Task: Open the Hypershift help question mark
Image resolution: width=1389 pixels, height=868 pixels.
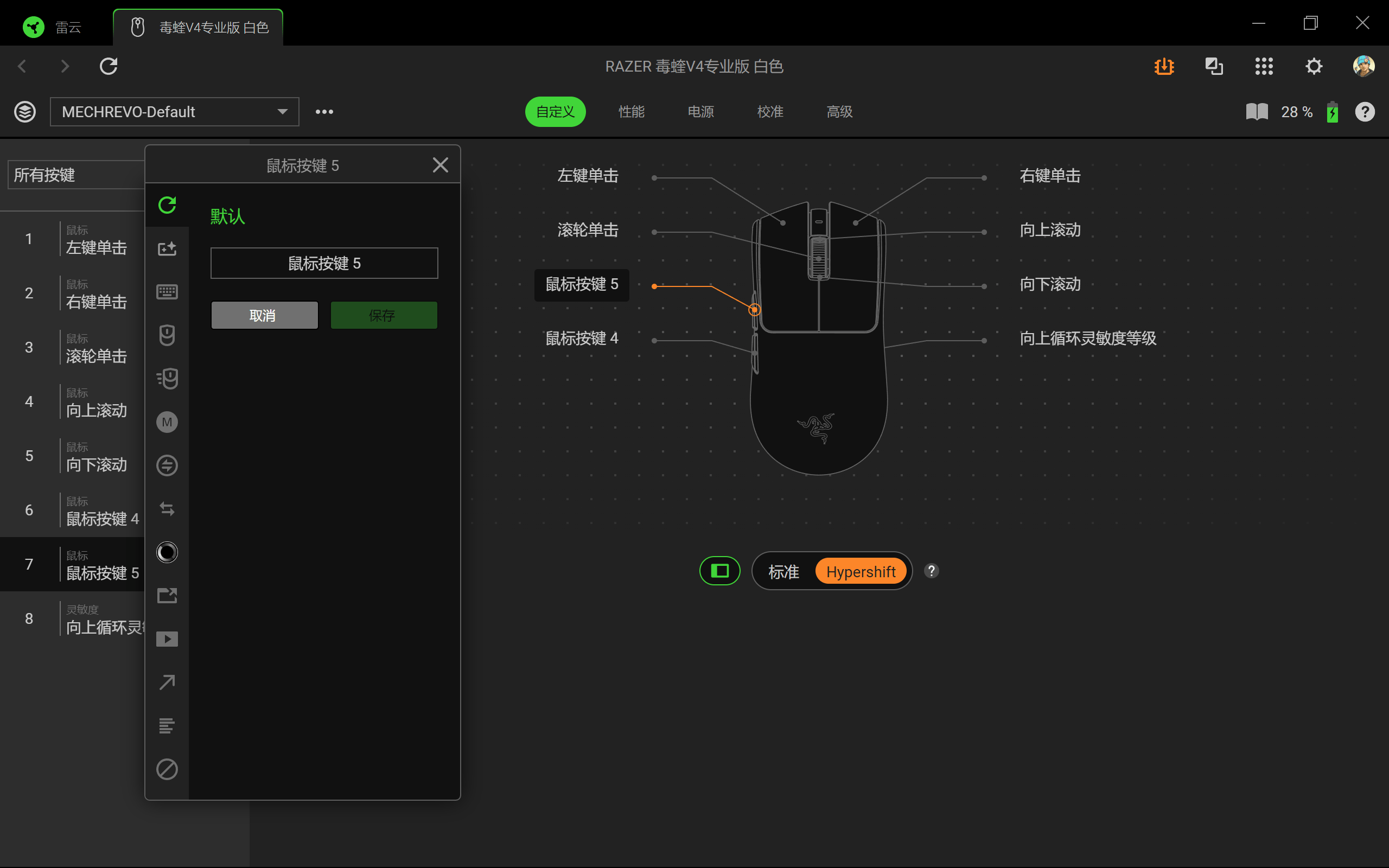Action: (x=931, y=571)
